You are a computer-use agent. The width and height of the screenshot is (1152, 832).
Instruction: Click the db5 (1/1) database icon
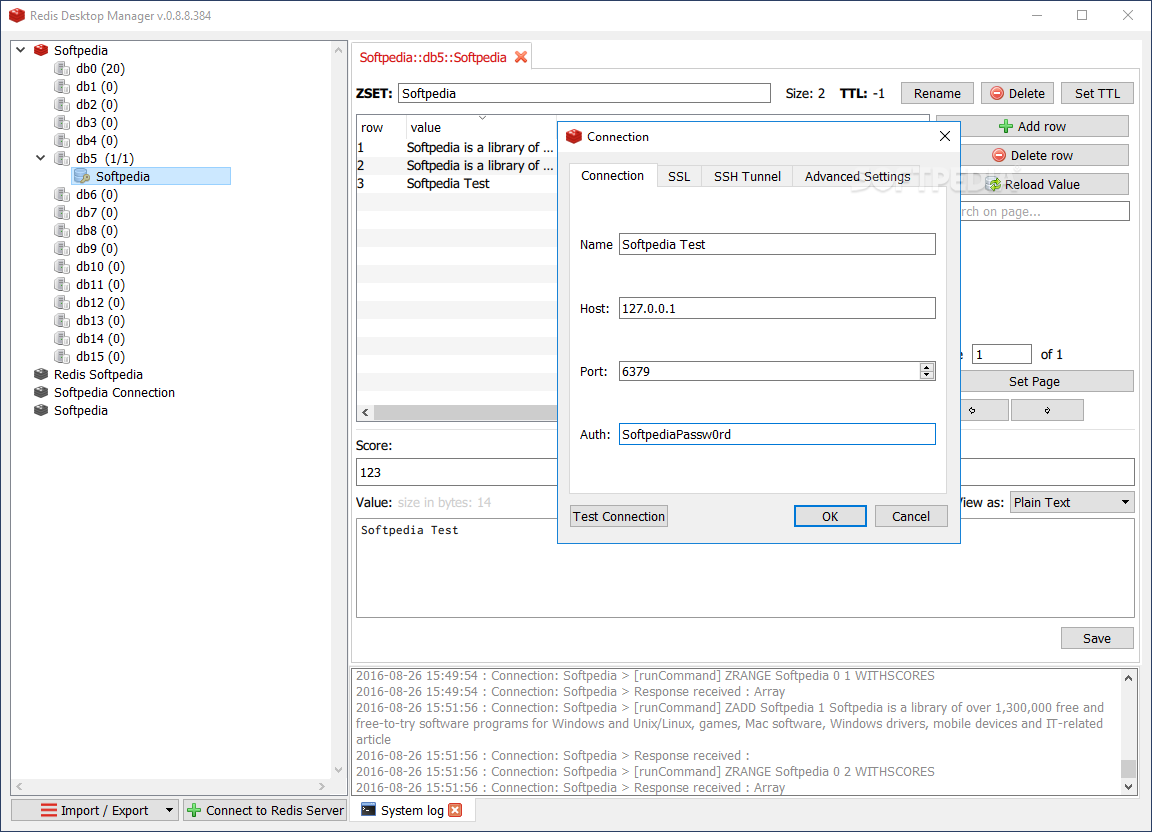pyautogui.click(x=62, y=158)
